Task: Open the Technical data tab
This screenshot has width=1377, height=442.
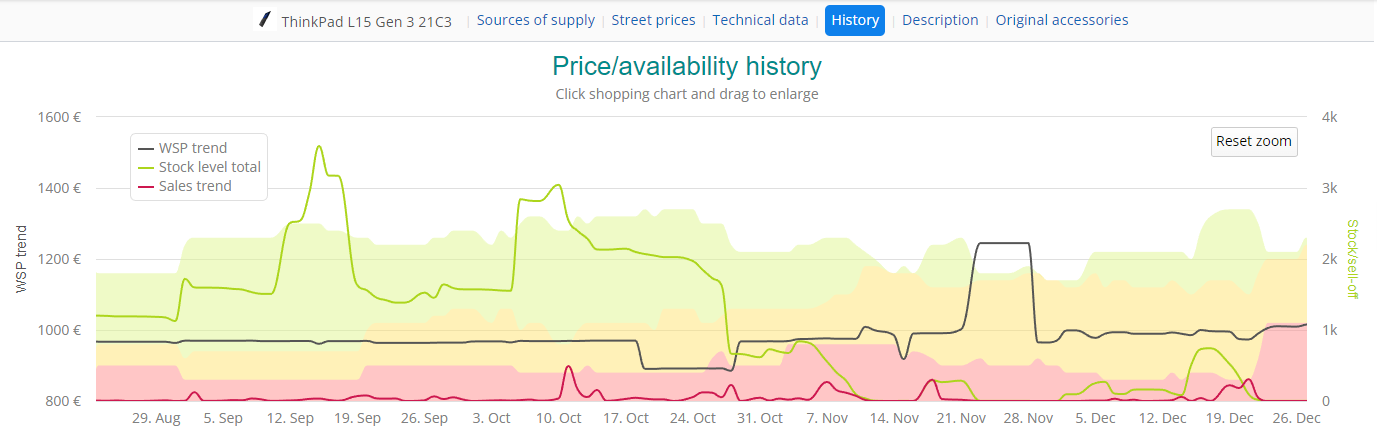Action: tap(760, 20)
